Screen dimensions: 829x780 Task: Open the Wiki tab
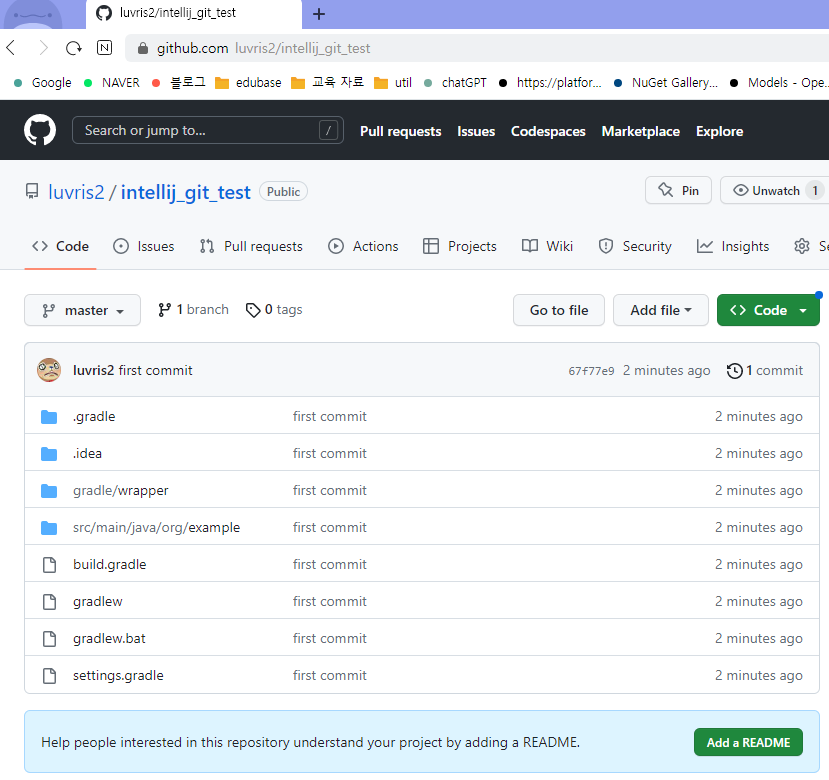click(547, 246)
